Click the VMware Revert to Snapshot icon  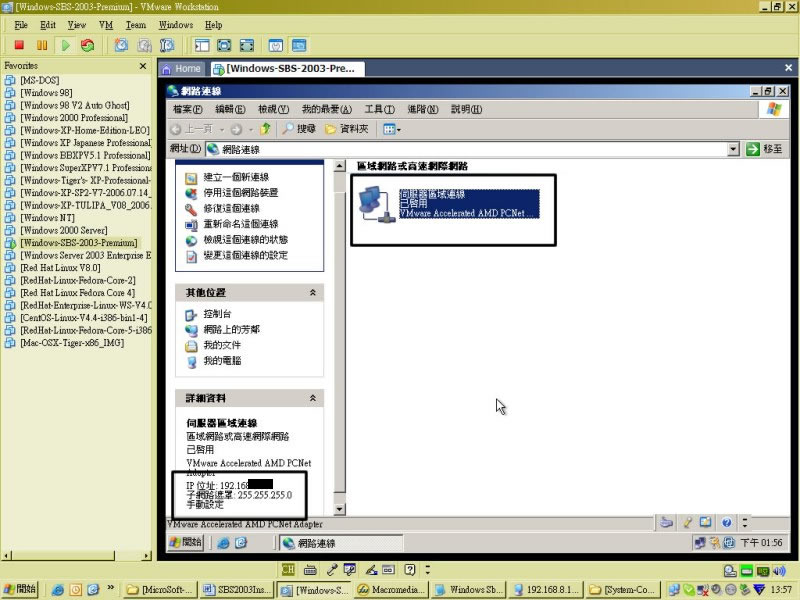[144, 45]
